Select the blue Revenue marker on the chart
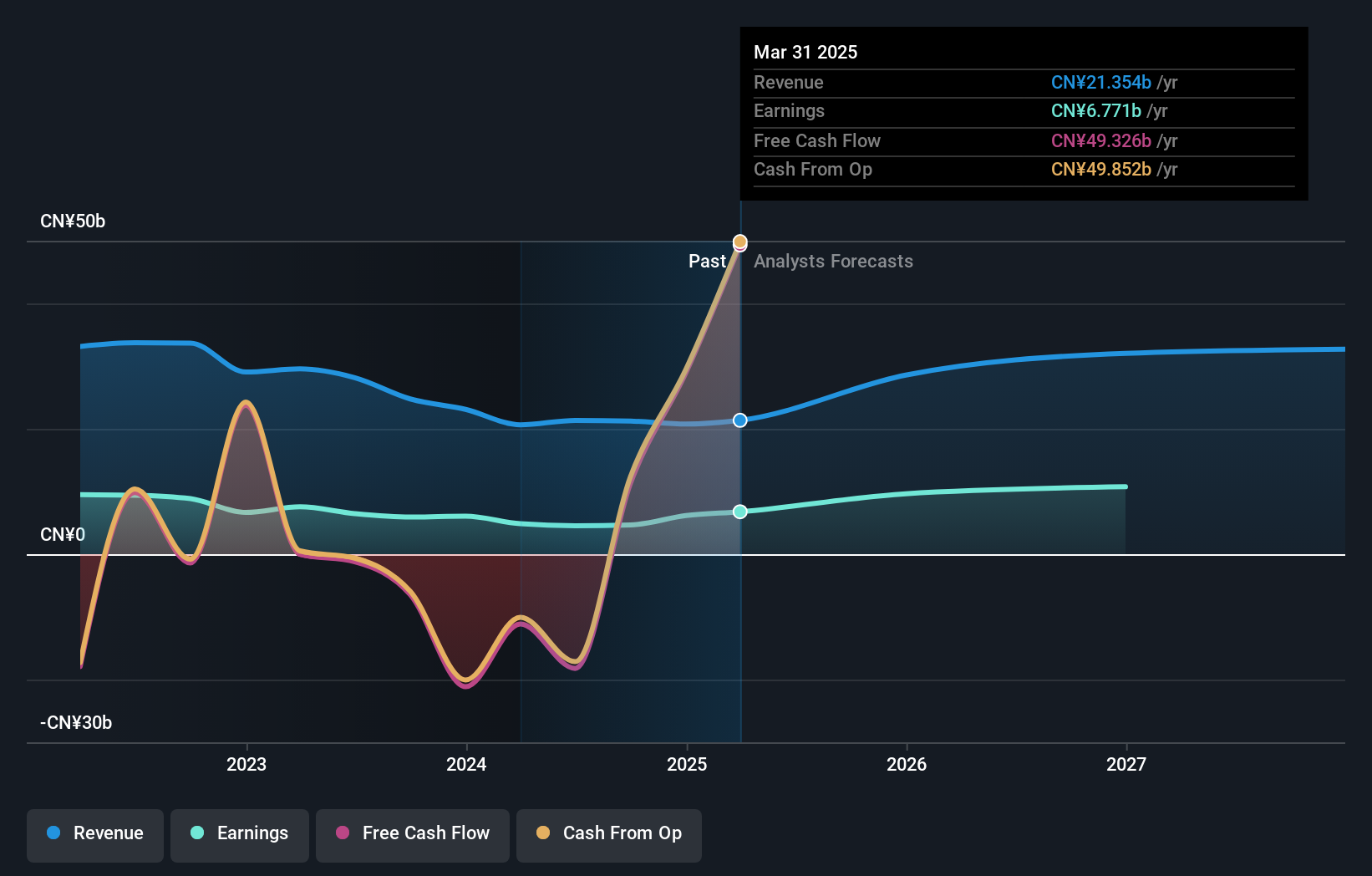This screenshot has width=1372, height=876. [x=739, y=420]
